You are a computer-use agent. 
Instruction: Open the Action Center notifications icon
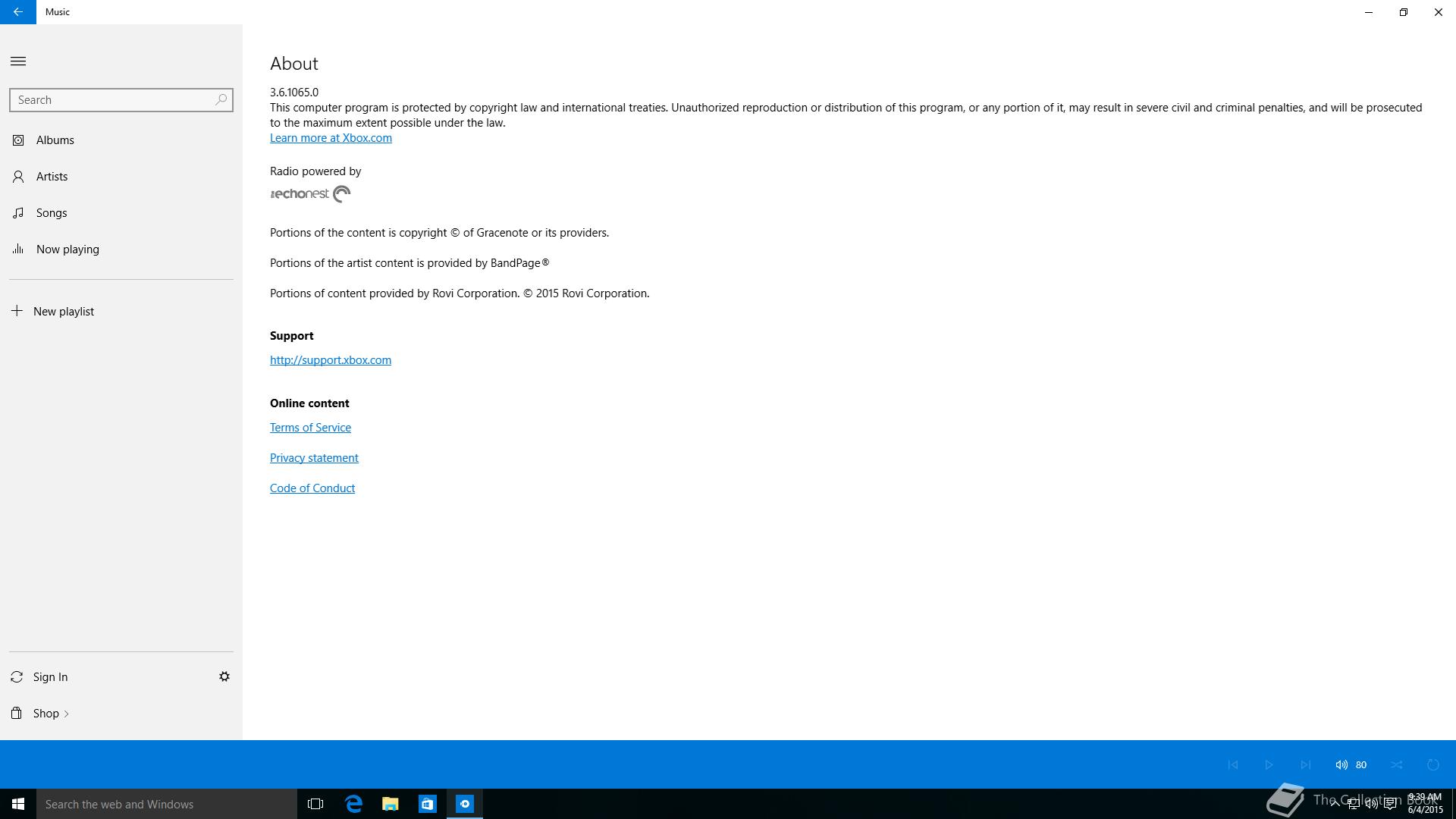pyautogui.click(x=1390, y=804)
